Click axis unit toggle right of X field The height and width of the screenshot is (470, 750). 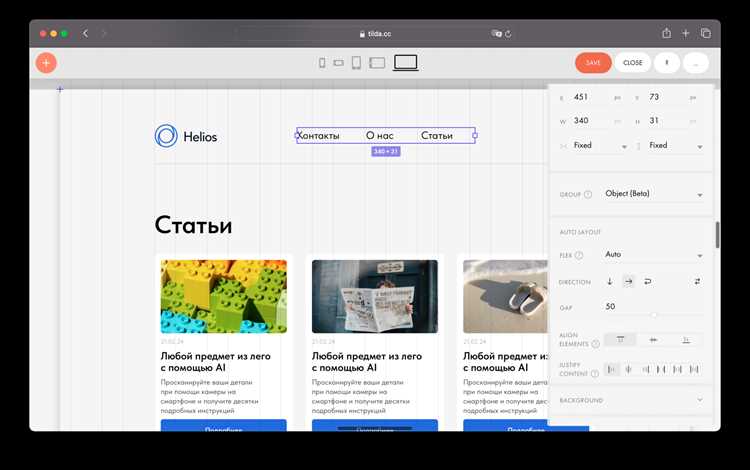click(x=617, y=98)
